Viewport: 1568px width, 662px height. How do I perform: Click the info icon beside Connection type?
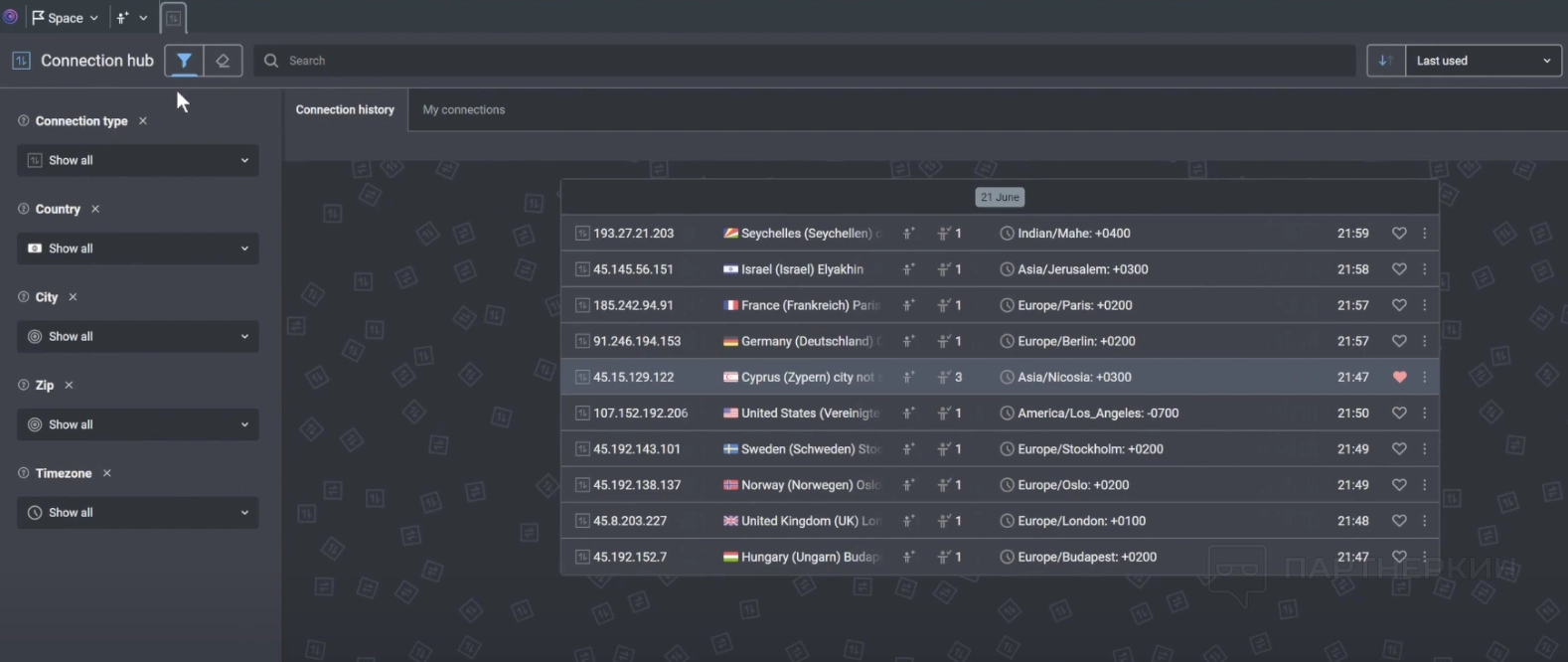[x=23, y=121]
